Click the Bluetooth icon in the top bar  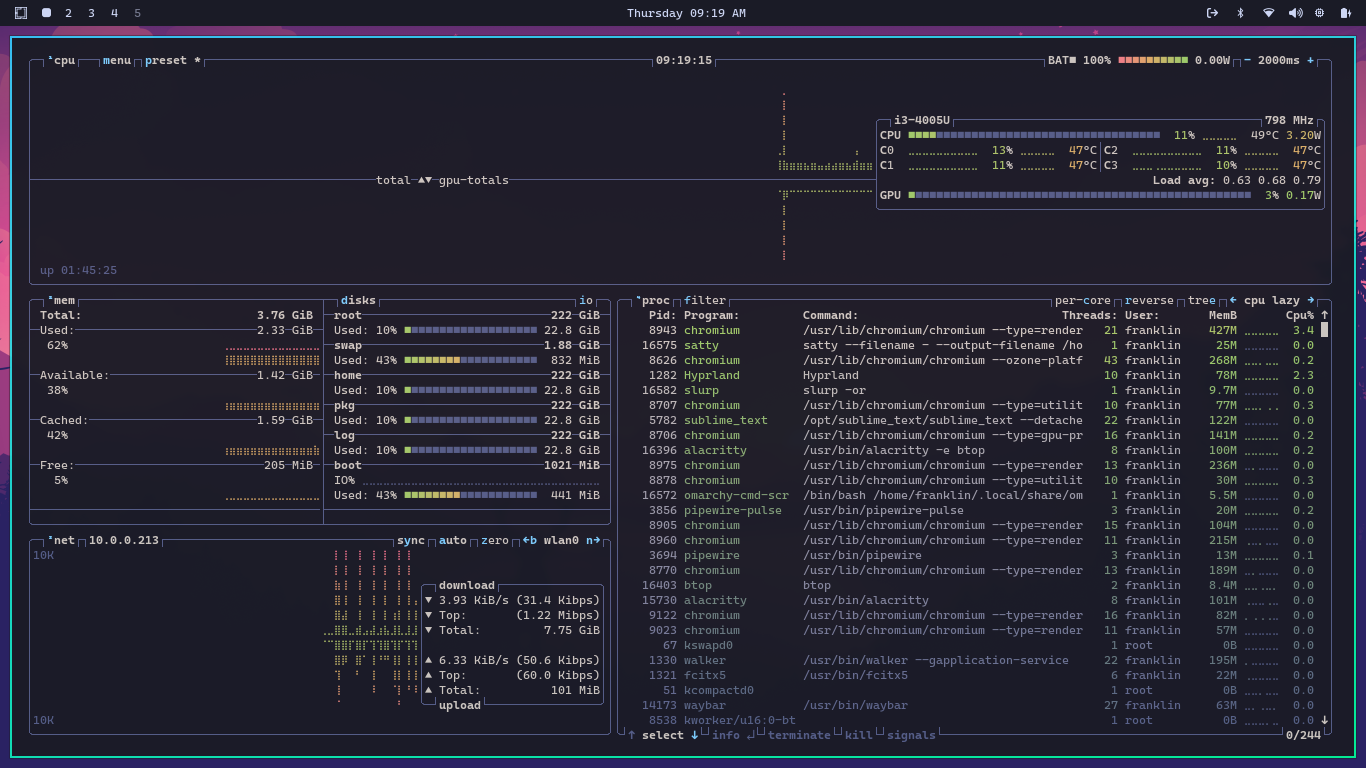(1240, 13)
